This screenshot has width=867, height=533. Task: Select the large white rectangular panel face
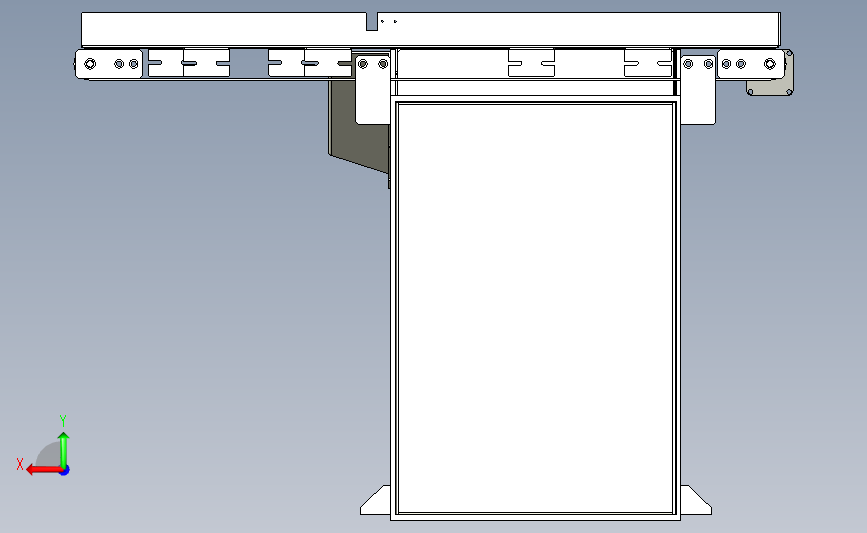tap(535, 308)
